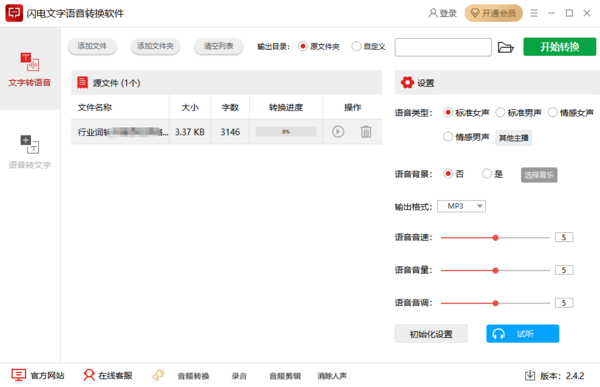The width and height of the screenshot is (600, 387).
Task: Click the 源文件 list icon
Action: pos(82,82)
